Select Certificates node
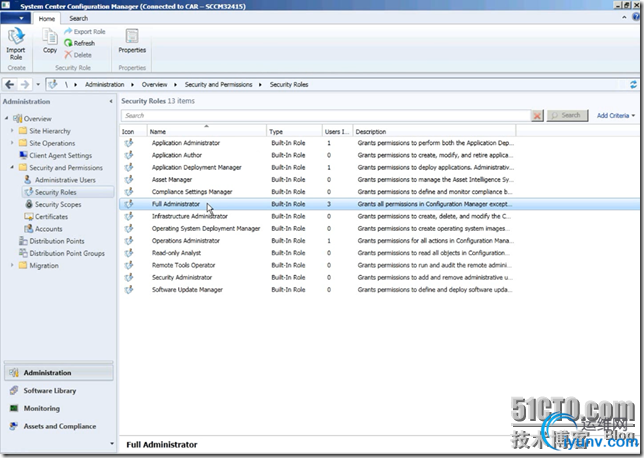This screenshot has height=458, width=644. coord(46,216)
